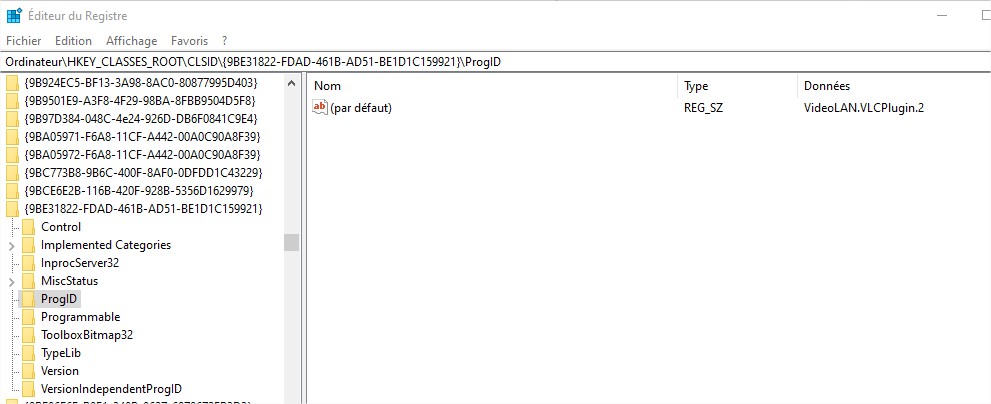This screenshot has width=991, height=404.
Task: Select the (par défaut) value name
Action: (361, 108)
